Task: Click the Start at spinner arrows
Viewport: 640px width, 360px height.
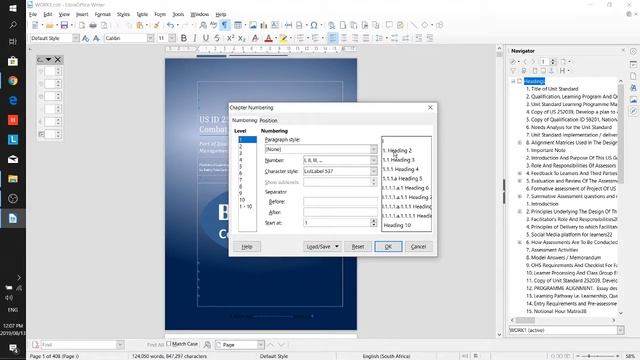Action: click(373, 223)
